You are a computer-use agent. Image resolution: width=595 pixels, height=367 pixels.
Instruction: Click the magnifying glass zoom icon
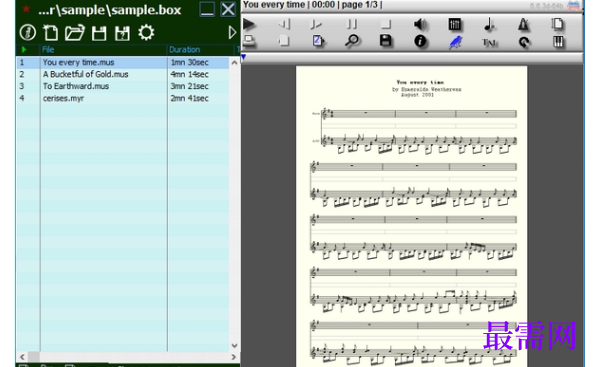coord(352,41)
